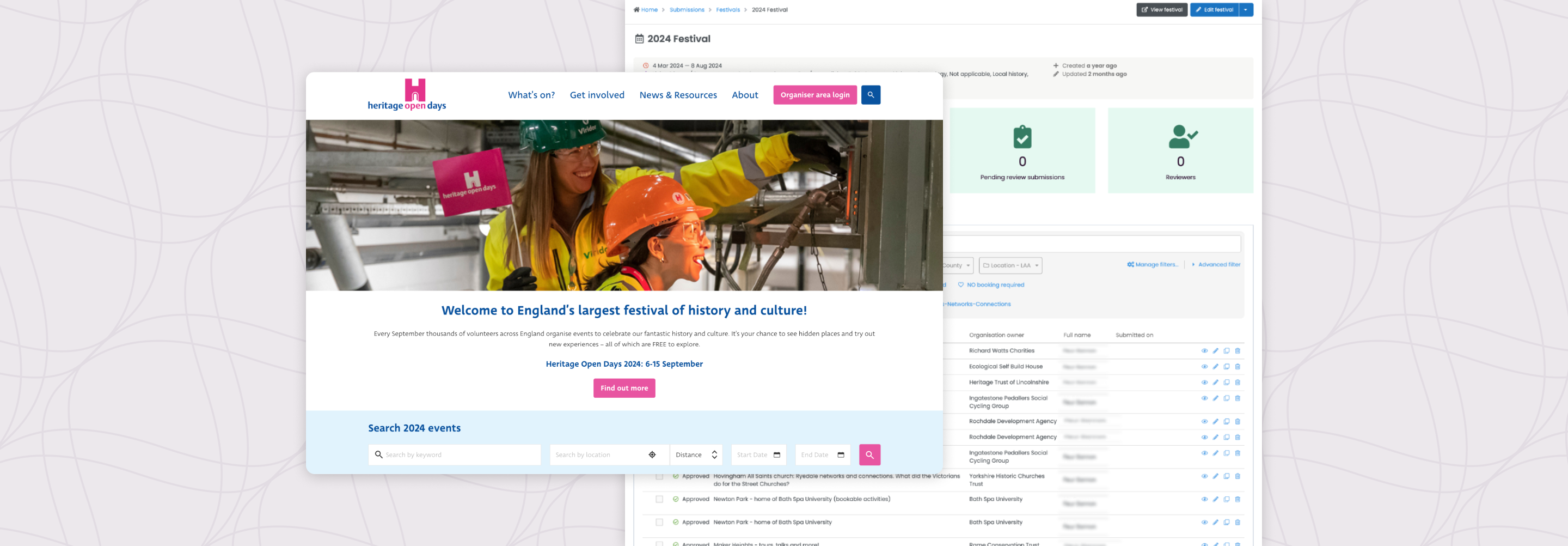Click the Organiser area login button
Screen dimensions: 1568x546
pos(814,95)
